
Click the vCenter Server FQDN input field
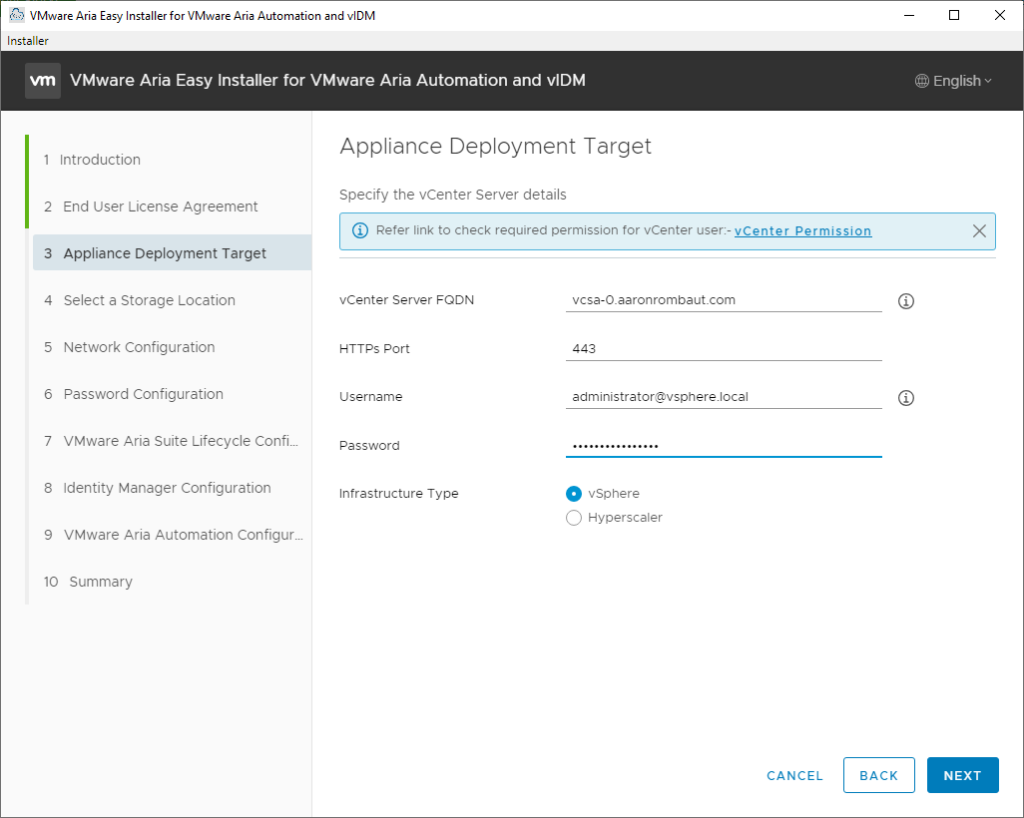click(x=723, y=299)
